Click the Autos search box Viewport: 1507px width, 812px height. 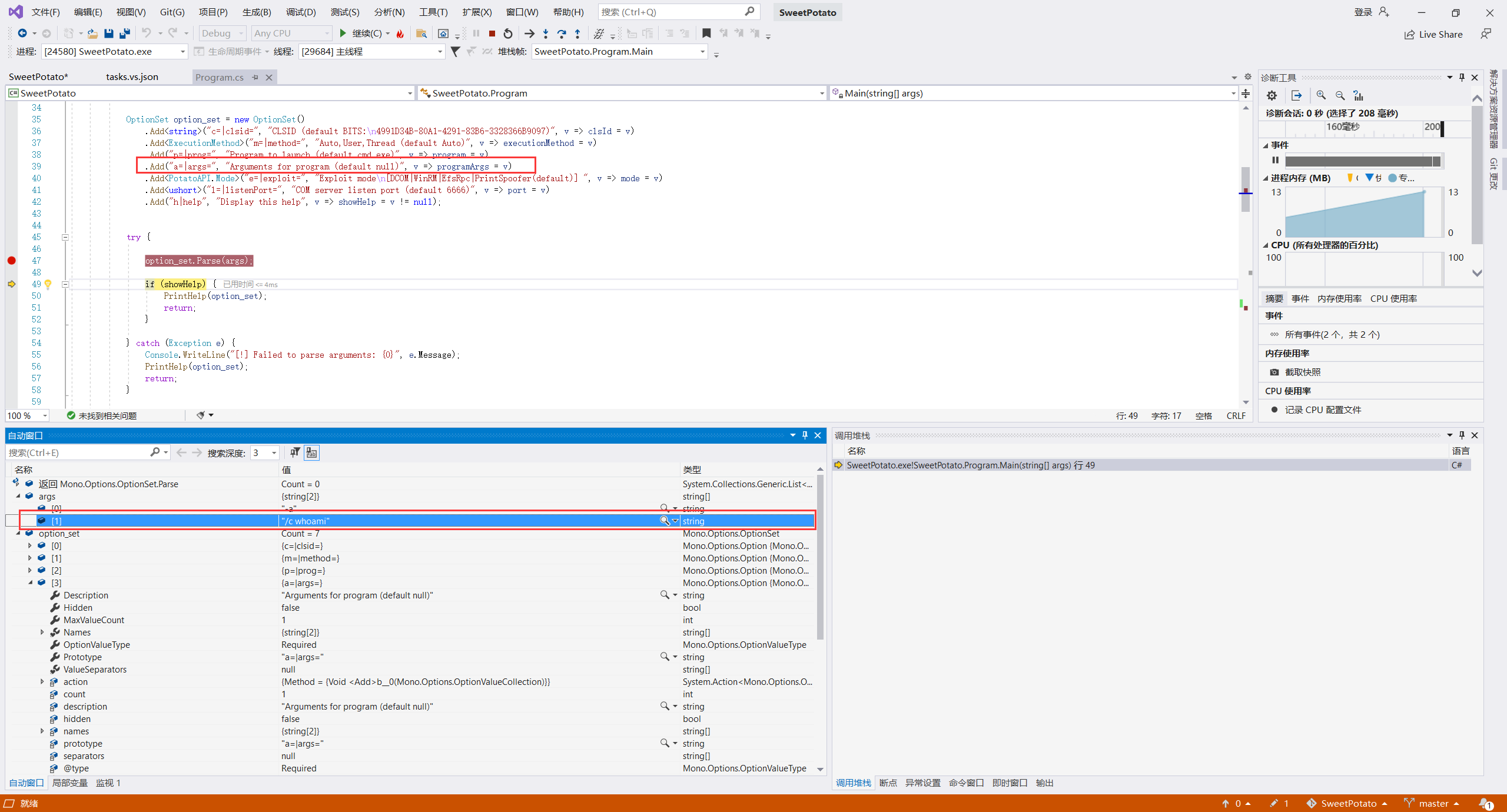click(x=78, y=452)
